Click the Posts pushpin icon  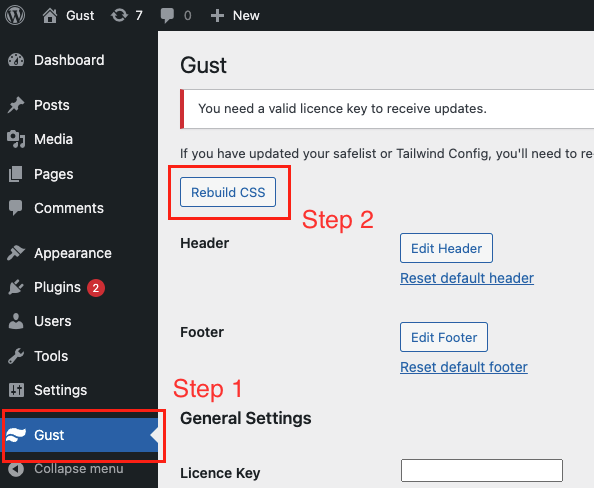coord(16,105)
